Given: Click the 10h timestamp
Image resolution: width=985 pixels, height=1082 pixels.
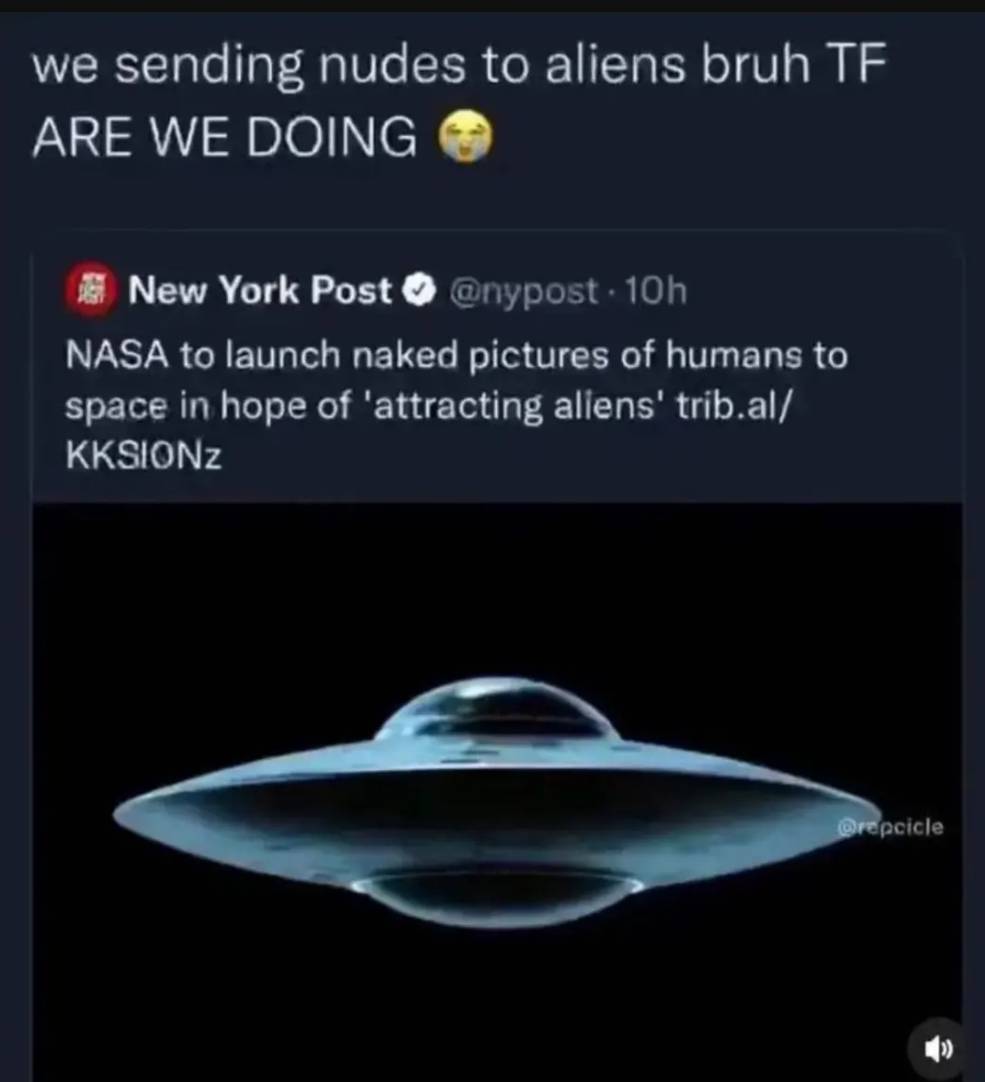Looking at the screenshot, I should click(x=656, y=291).
